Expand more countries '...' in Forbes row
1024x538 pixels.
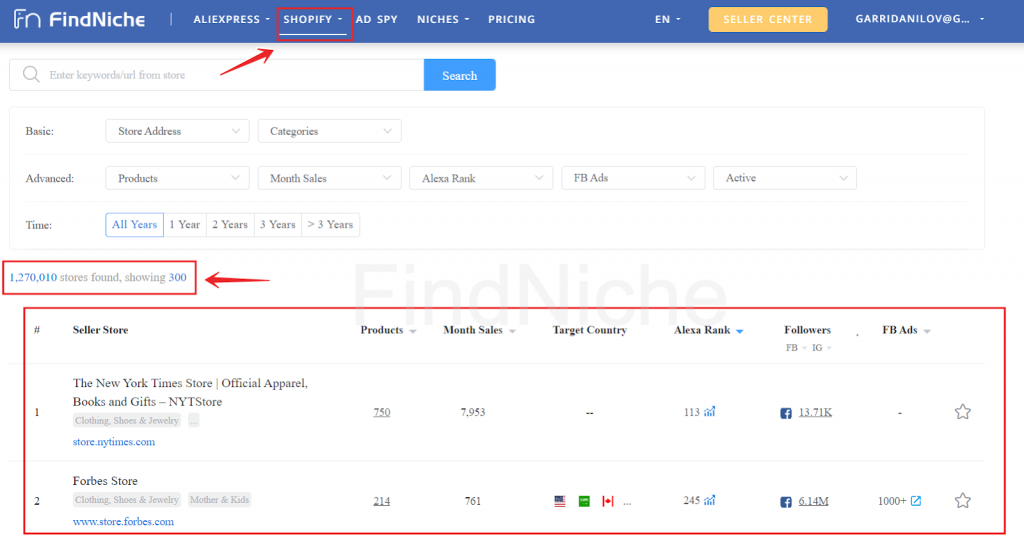(627, 502)
